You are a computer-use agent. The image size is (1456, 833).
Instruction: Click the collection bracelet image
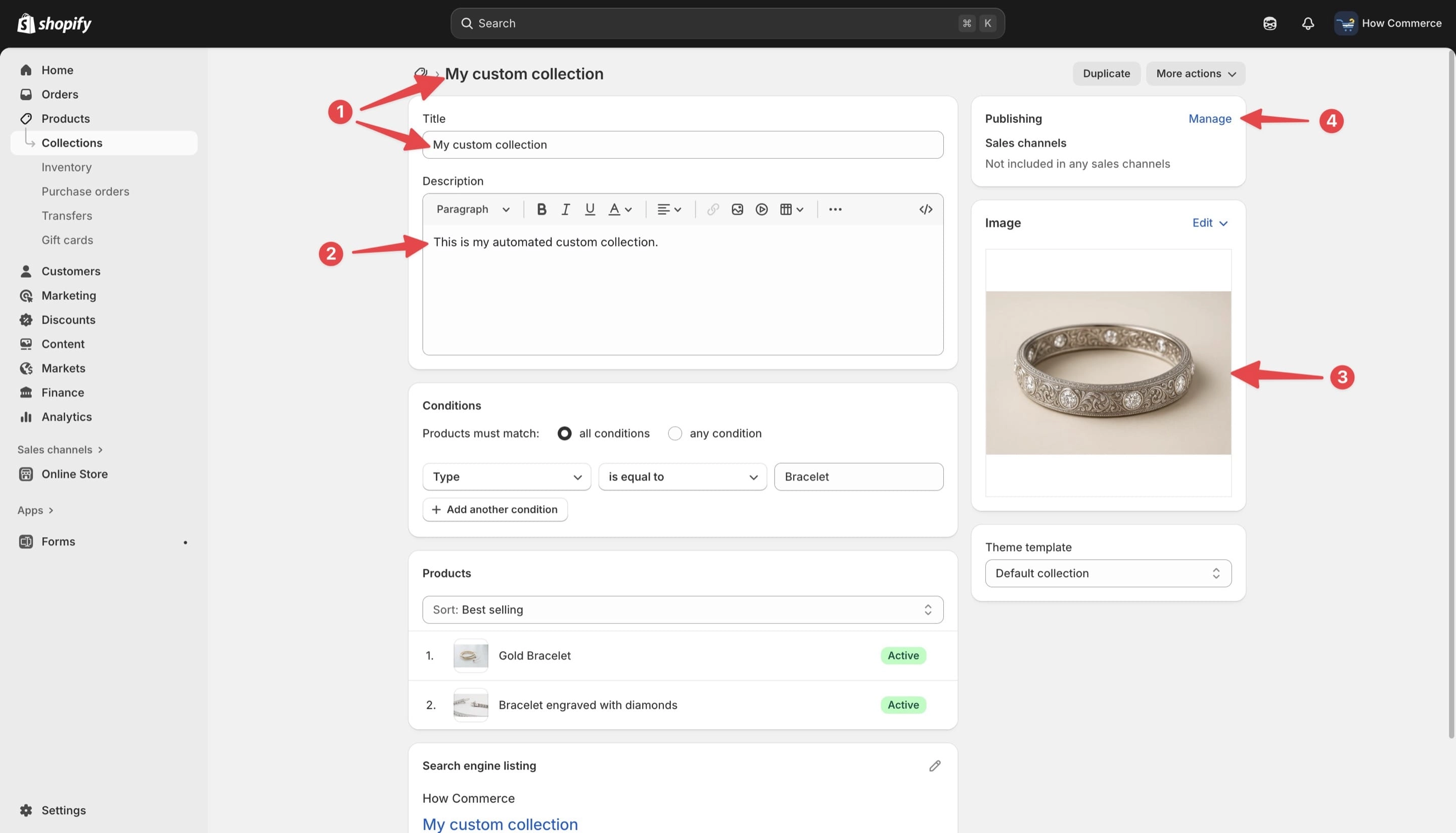1108,373
